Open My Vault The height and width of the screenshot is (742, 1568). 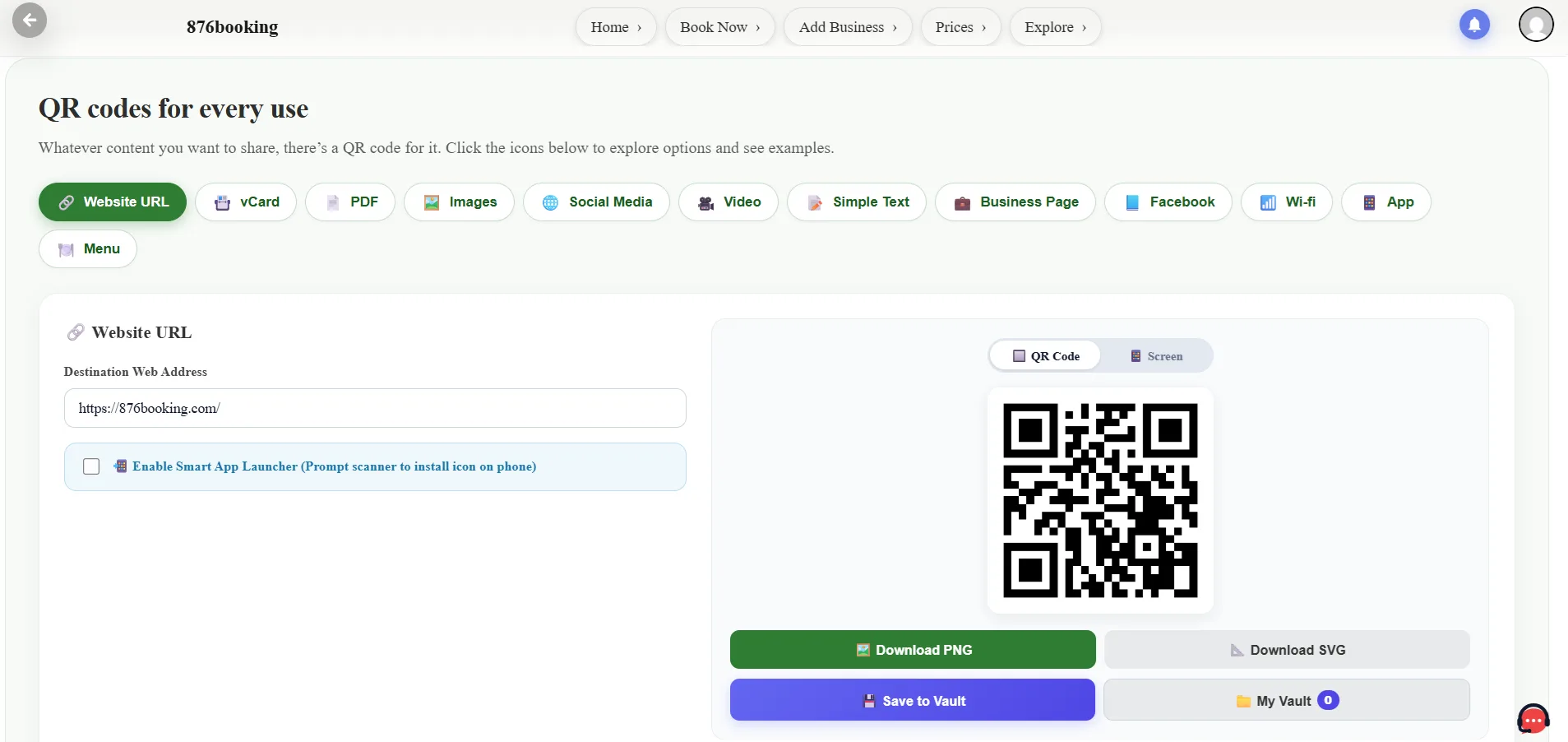[x=1287, y=700]
